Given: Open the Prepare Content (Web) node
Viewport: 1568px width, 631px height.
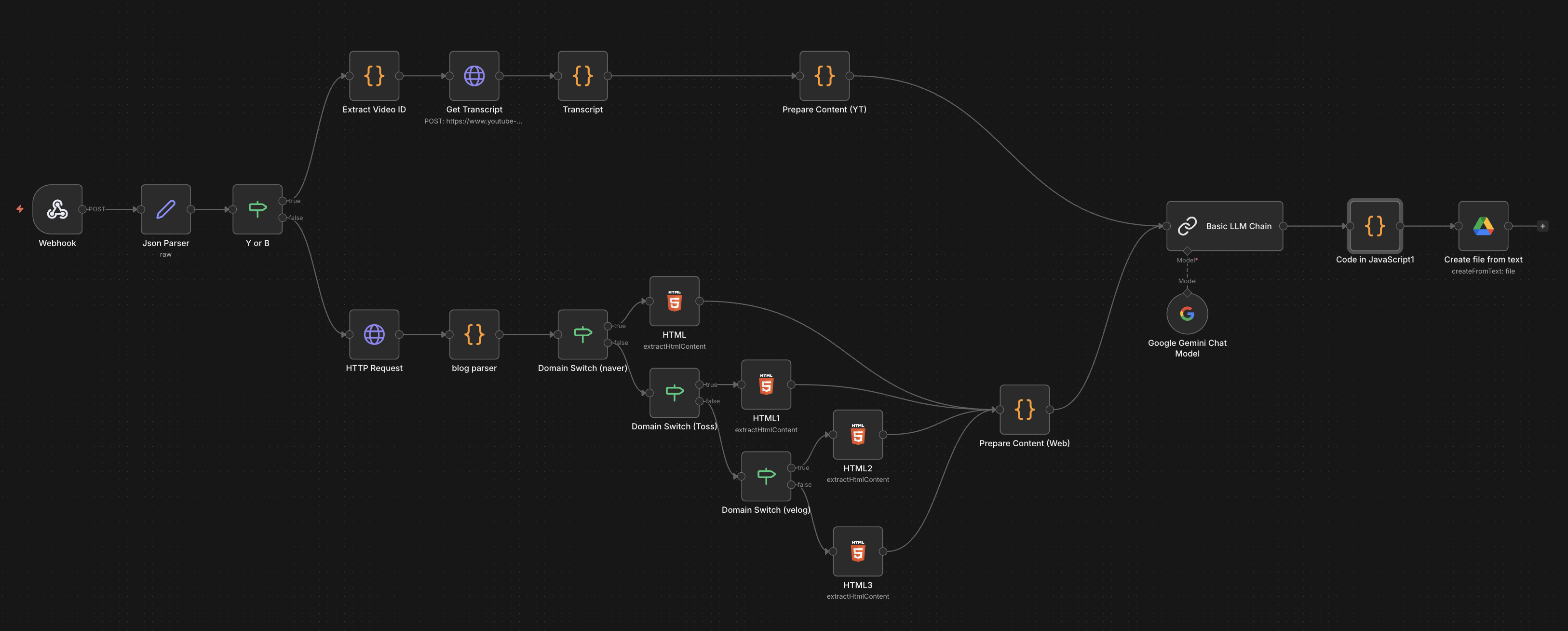Looking at the screenshot, I should tap(1025, 409).
